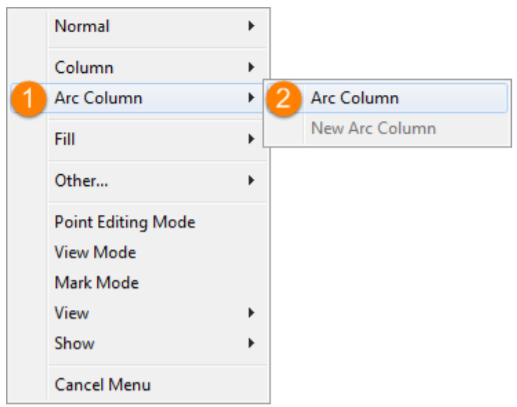Expand the arrow beside Column
The width and height of the screenshot is (517, 407).
(251, 67)
